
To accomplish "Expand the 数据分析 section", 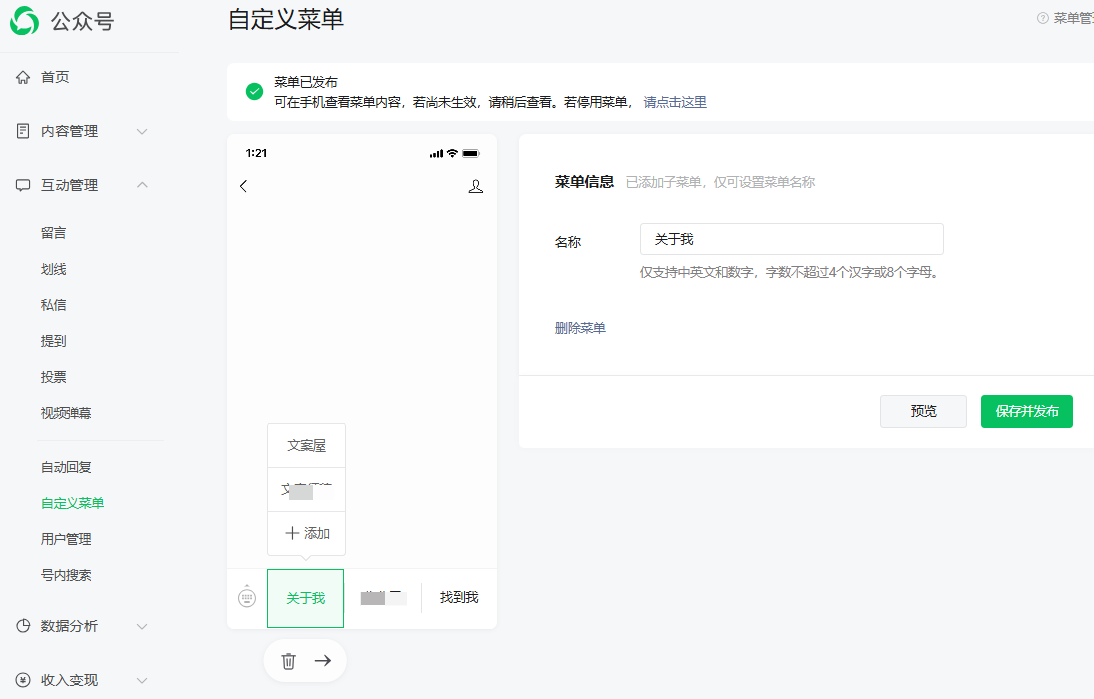I will [x=85, y=626].
